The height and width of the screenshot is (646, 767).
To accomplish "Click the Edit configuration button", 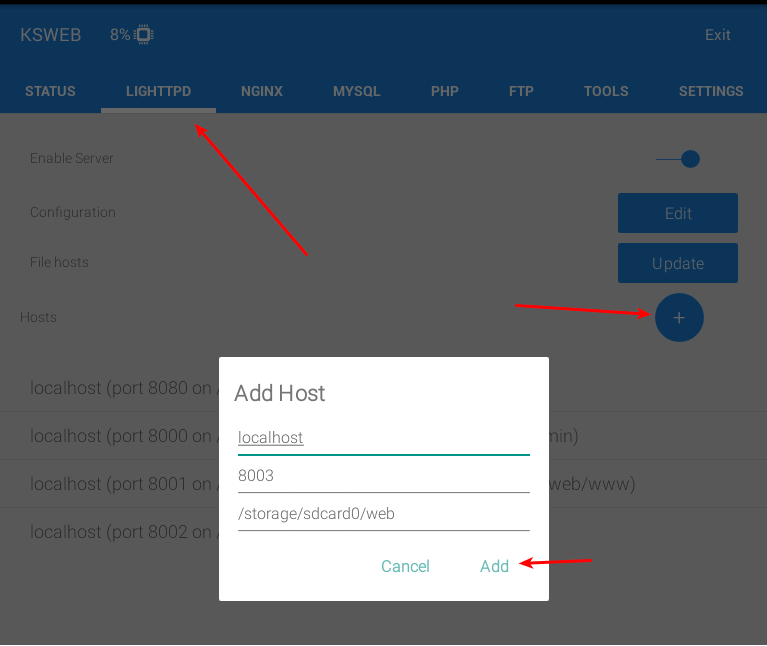I will coord(677,213).
